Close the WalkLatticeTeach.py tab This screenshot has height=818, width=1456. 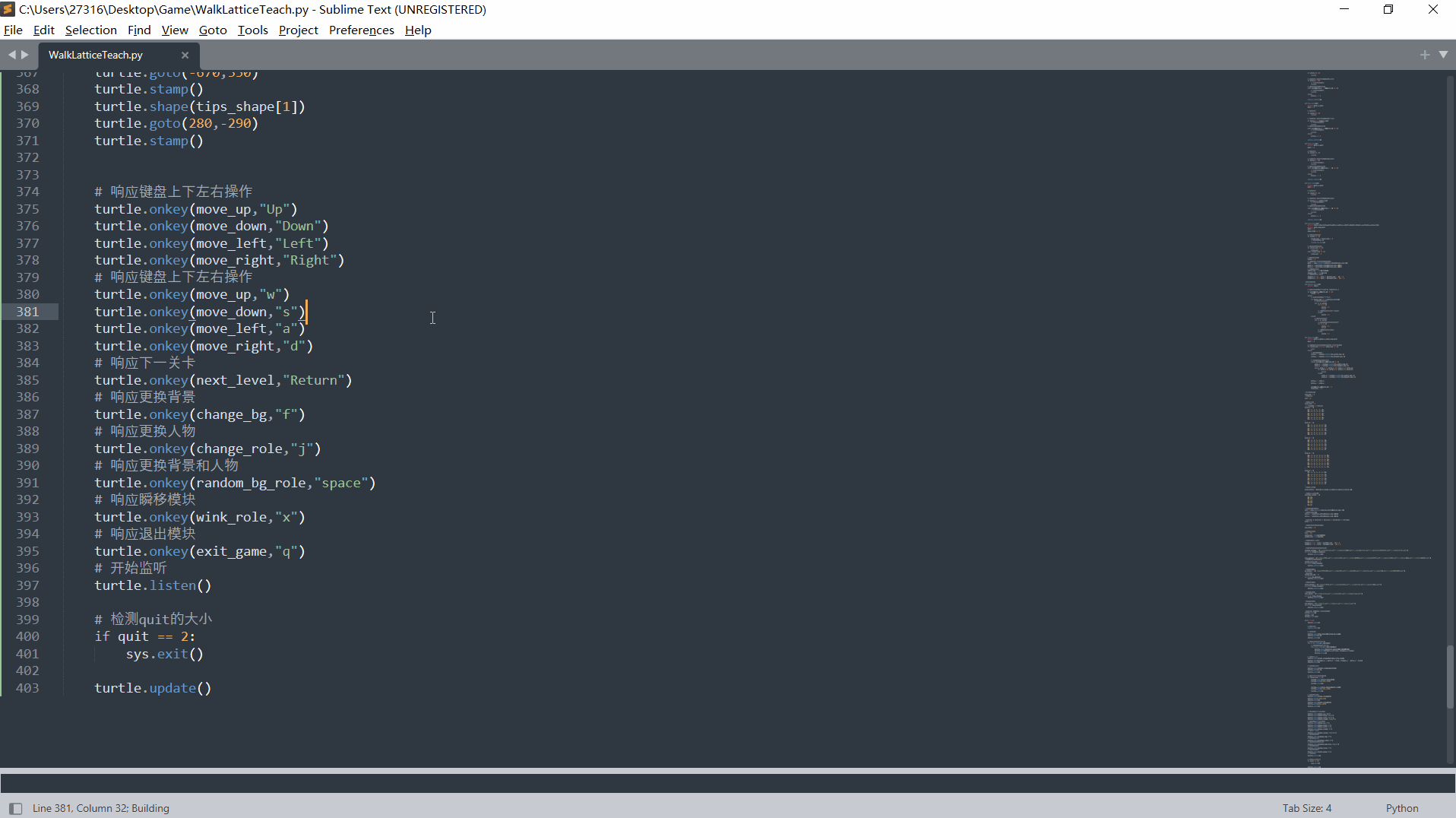point(185,55)
